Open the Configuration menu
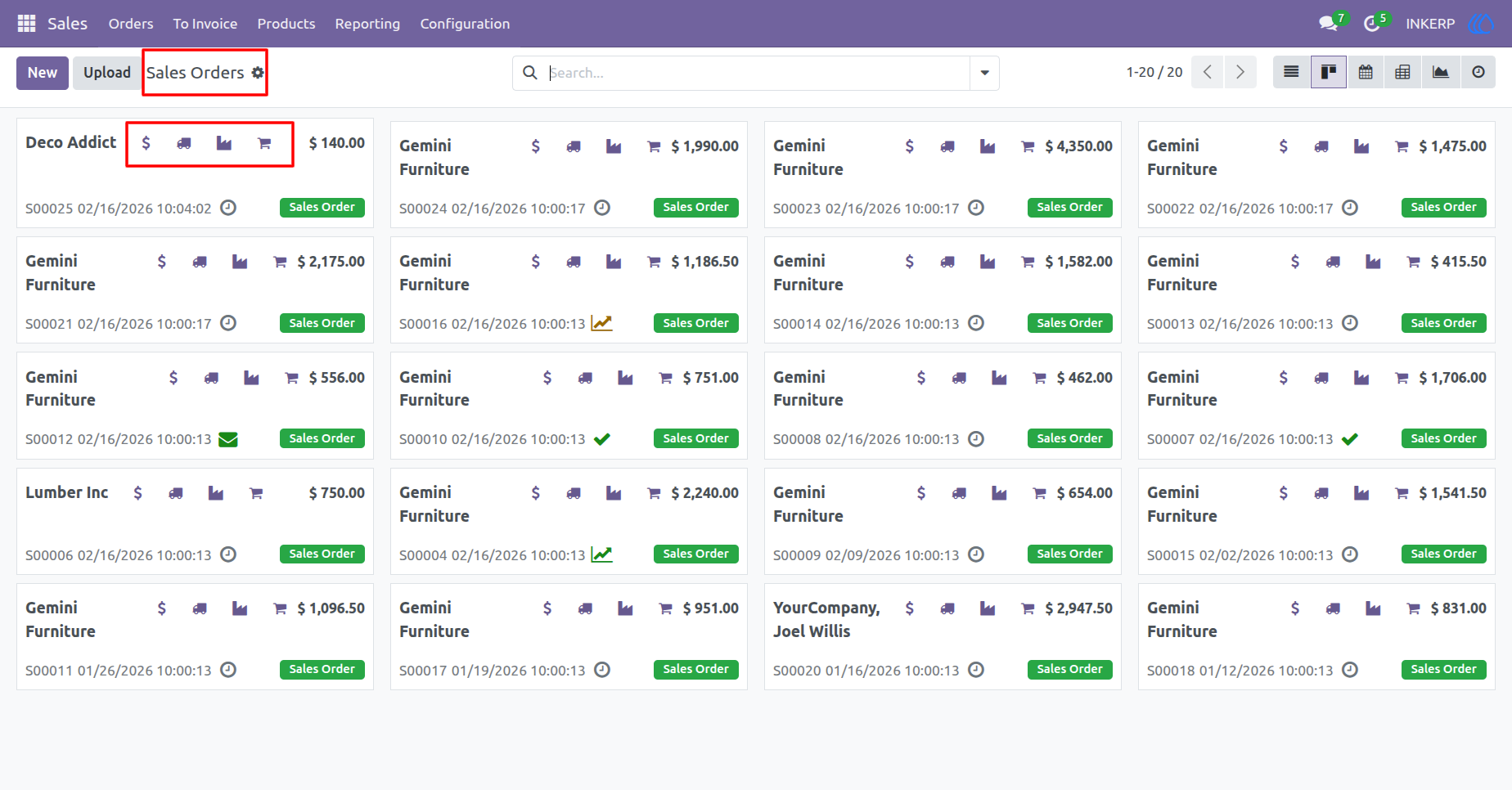The height and width of the screenshot is (790, 1512). tap(465, 24)
